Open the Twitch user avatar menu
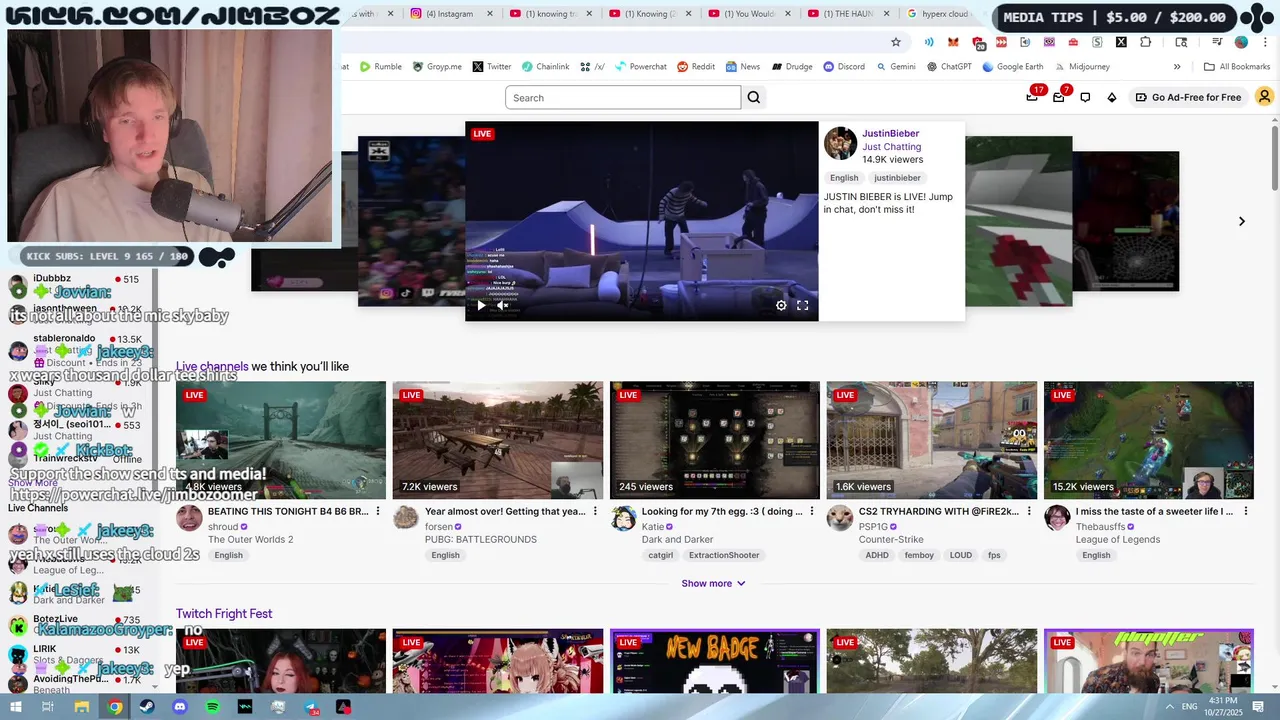 point(1264,97)
